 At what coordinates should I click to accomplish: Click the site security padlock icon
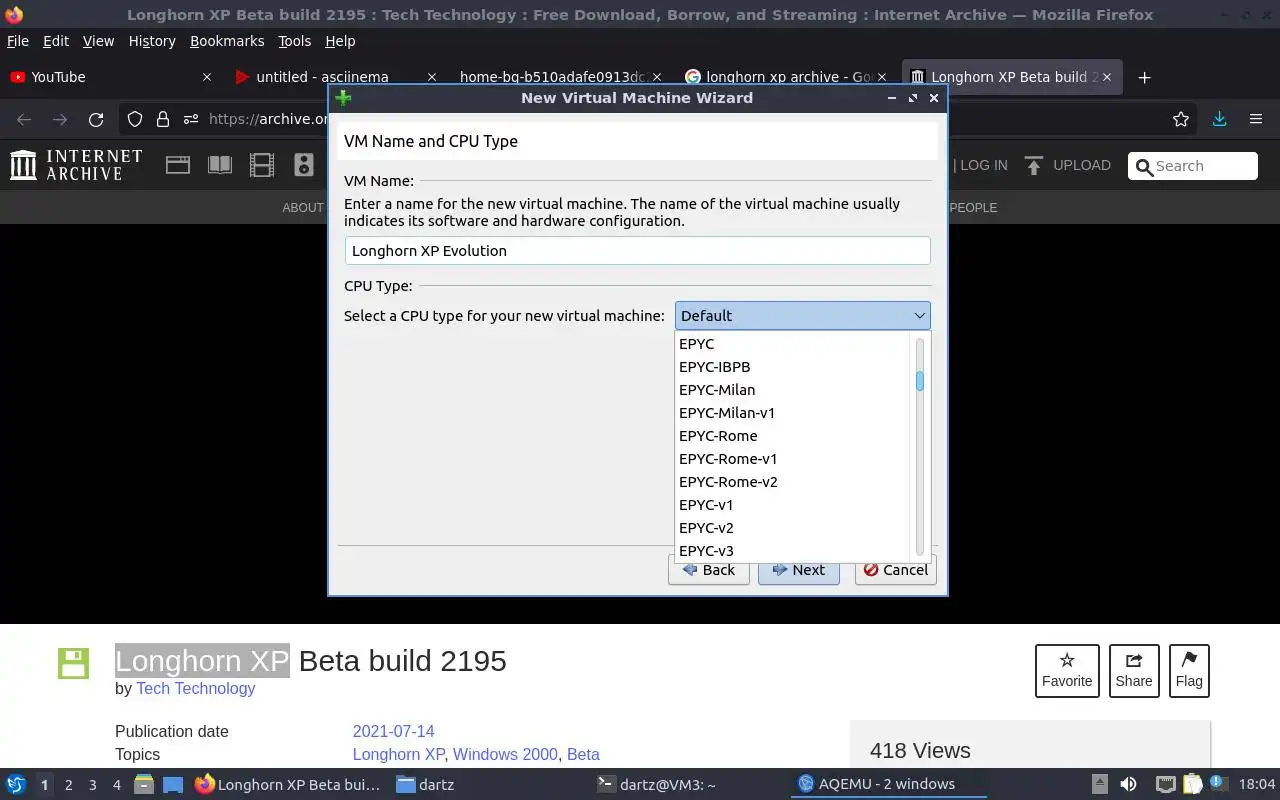point(163,119)
